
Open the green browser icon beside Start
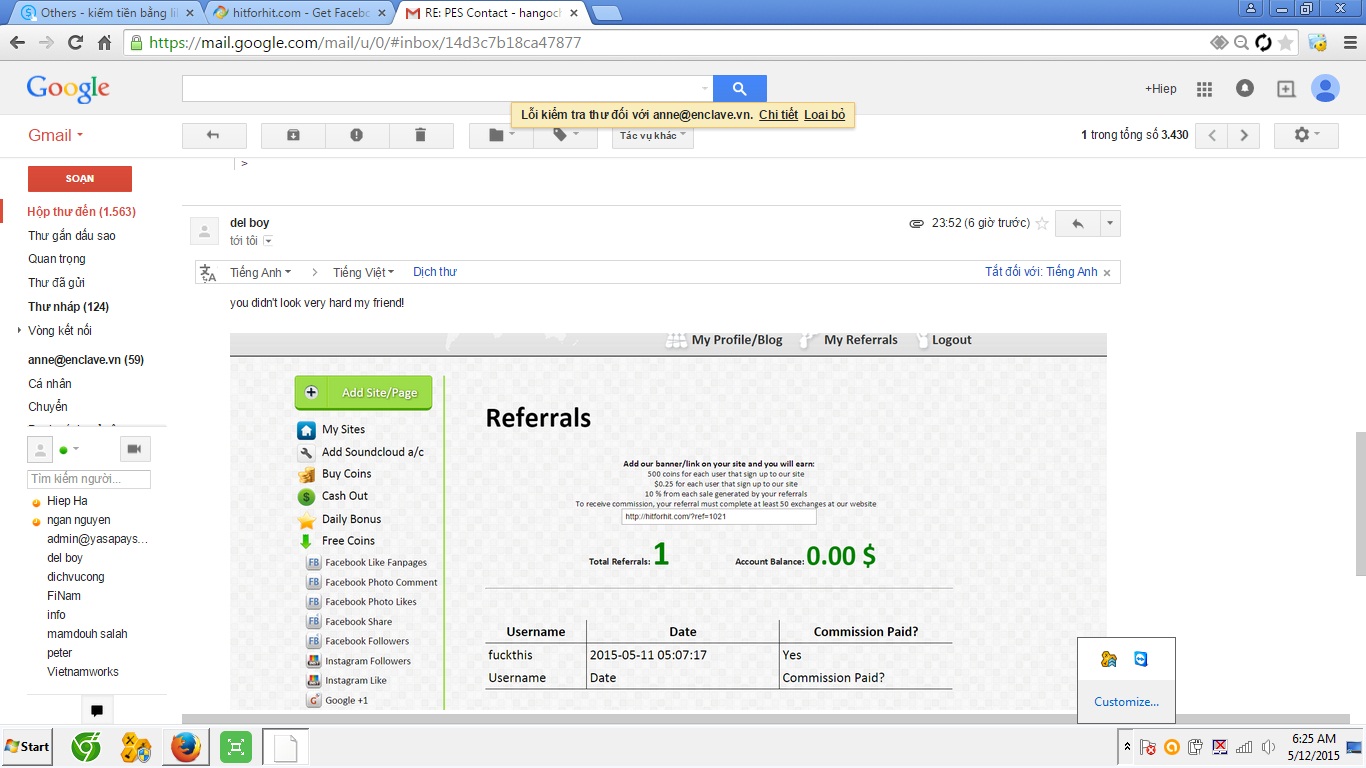(x=85, y=747)
